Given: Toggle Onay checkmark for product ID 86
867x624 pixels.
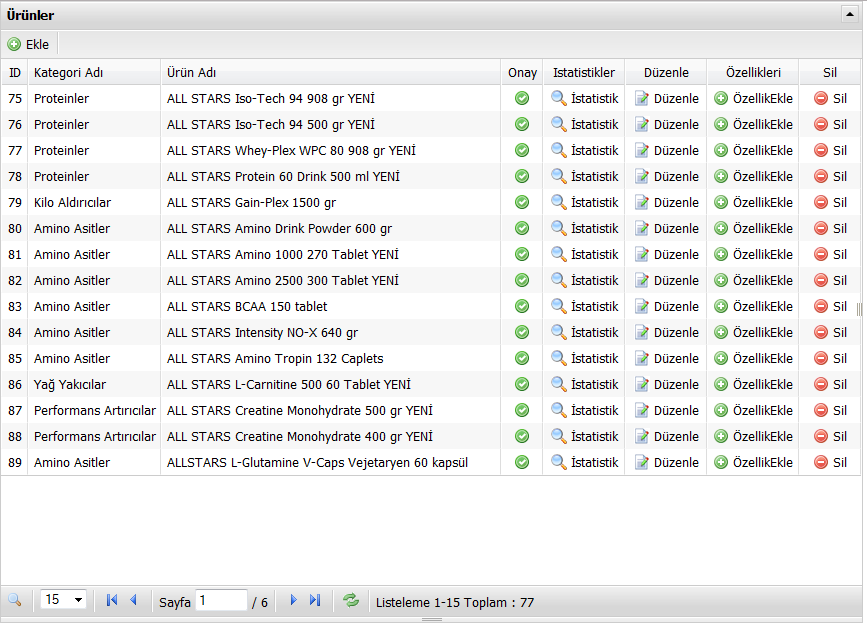Looking at the screenshot, I should 522,384.
